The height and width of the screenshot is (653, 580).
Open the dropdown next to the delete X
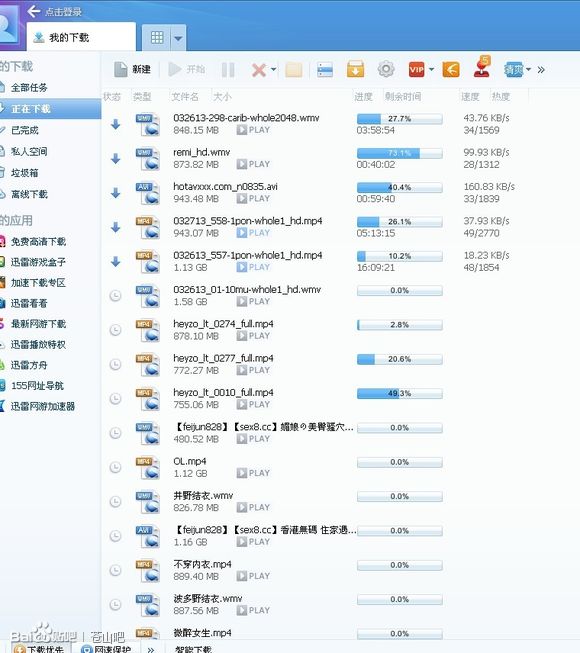[274, 70]
